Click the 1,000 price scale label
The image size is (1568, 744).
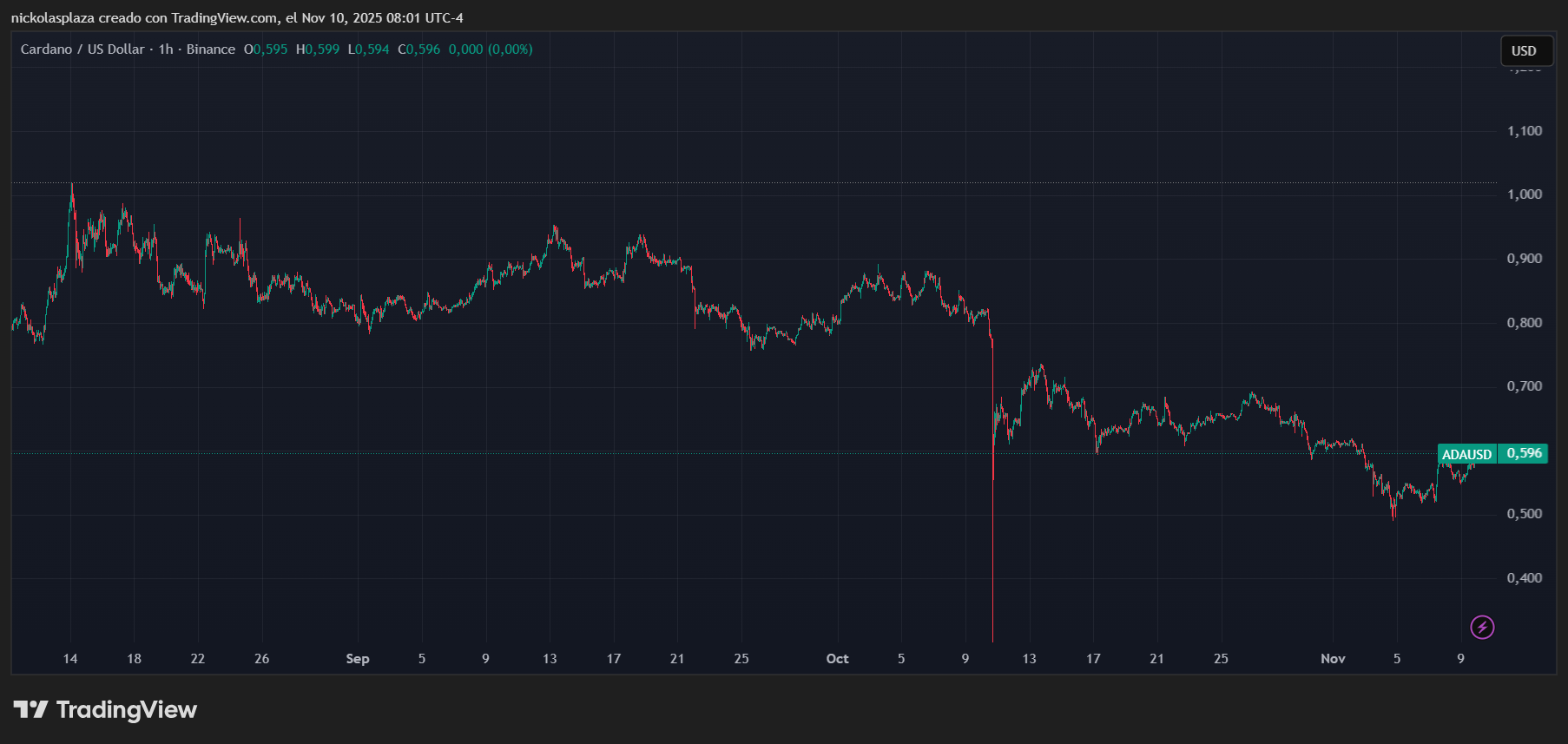[x=1525, y=194]
